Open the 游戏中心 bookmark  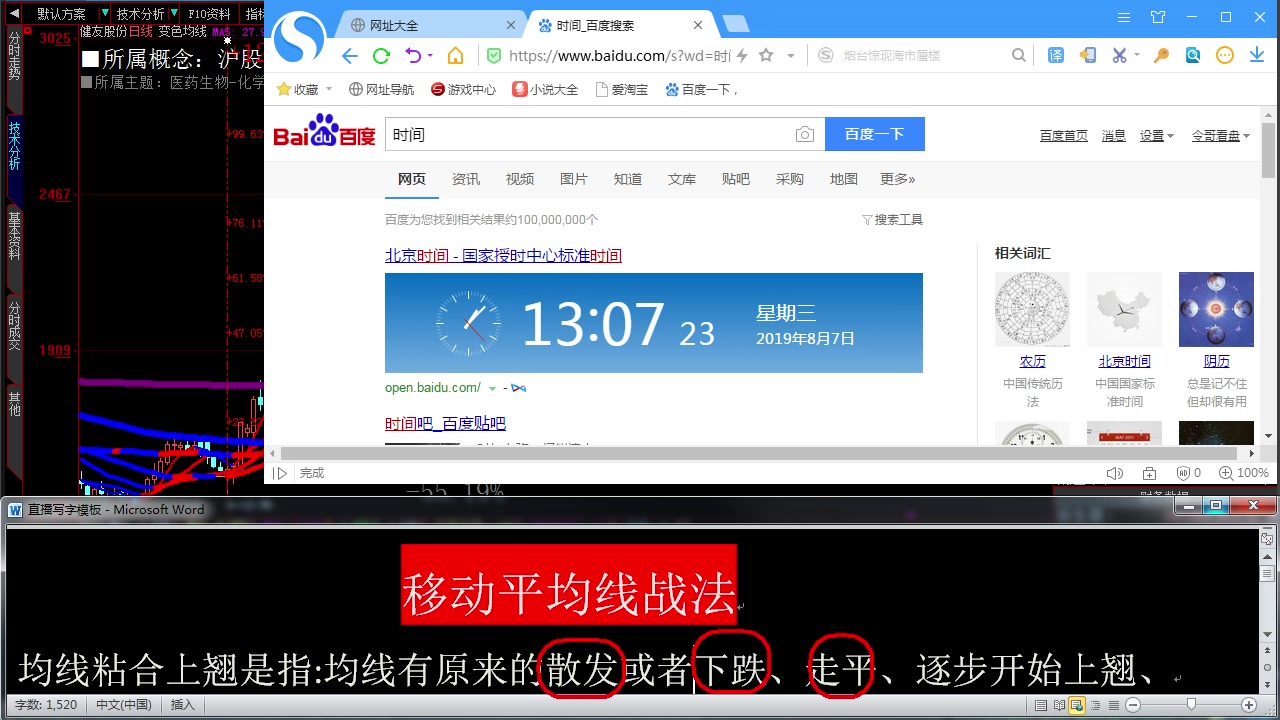pyautogui.click(x=463, y=89)
